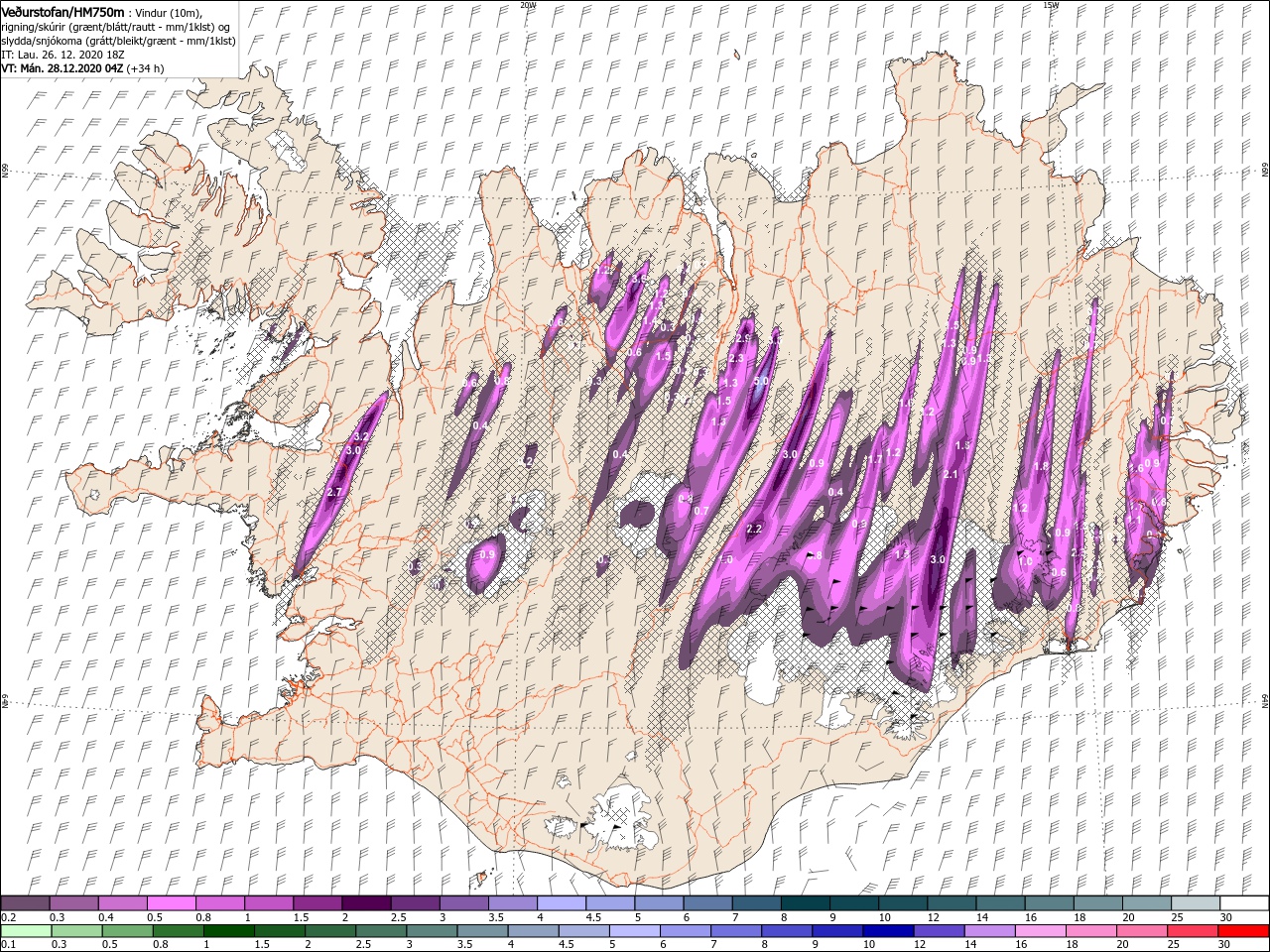Pick upper scale swatch between 4 and 4.5
The width and height of the screenshot is (1270, 952).
(561, 903)
